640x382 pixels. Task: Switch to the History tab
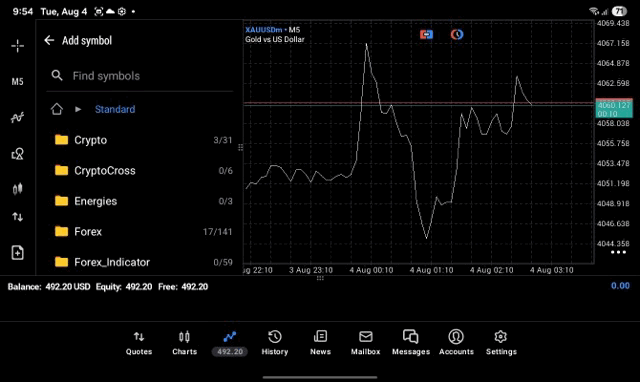(x=275, y=343)
